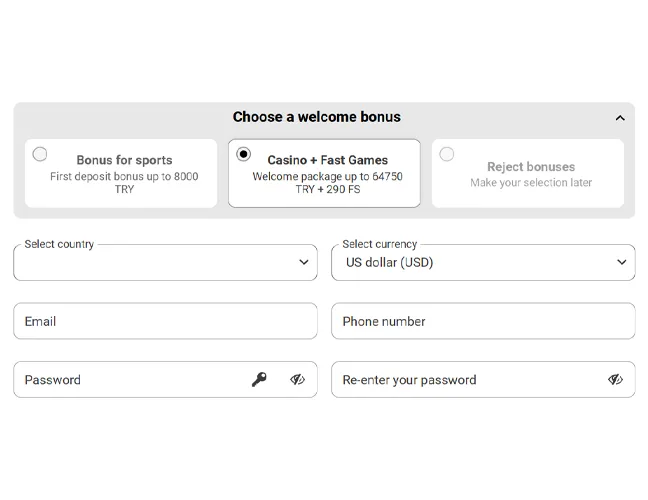Click the Choose a welcome bonus heading
This screenshot has height=500, width=648.
pos(316,117)
